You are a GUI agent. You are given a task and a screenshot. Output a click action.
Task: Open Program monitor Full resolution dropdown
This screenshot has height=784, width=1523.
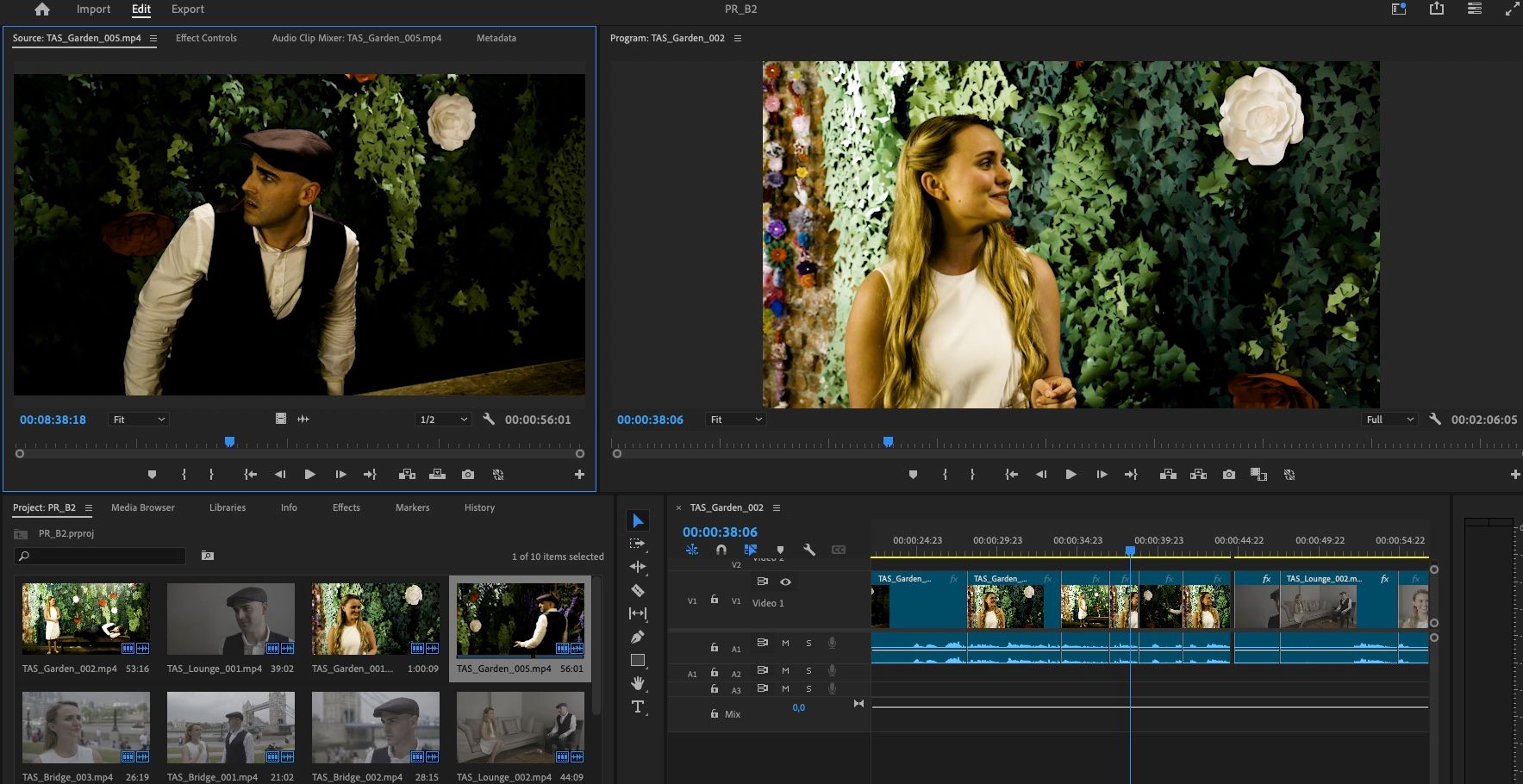pyautogui.click(x=1390, y=420)
